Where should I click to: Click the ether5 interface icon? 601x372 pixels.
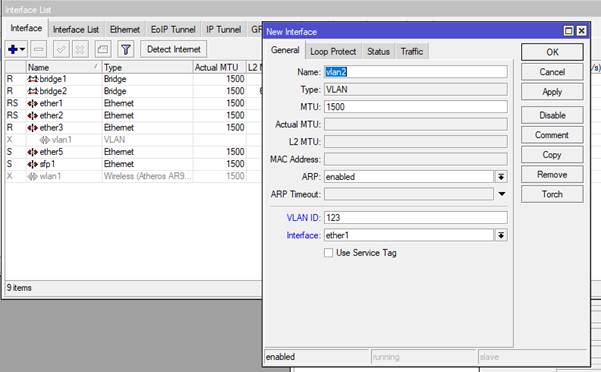click(33, 152)
